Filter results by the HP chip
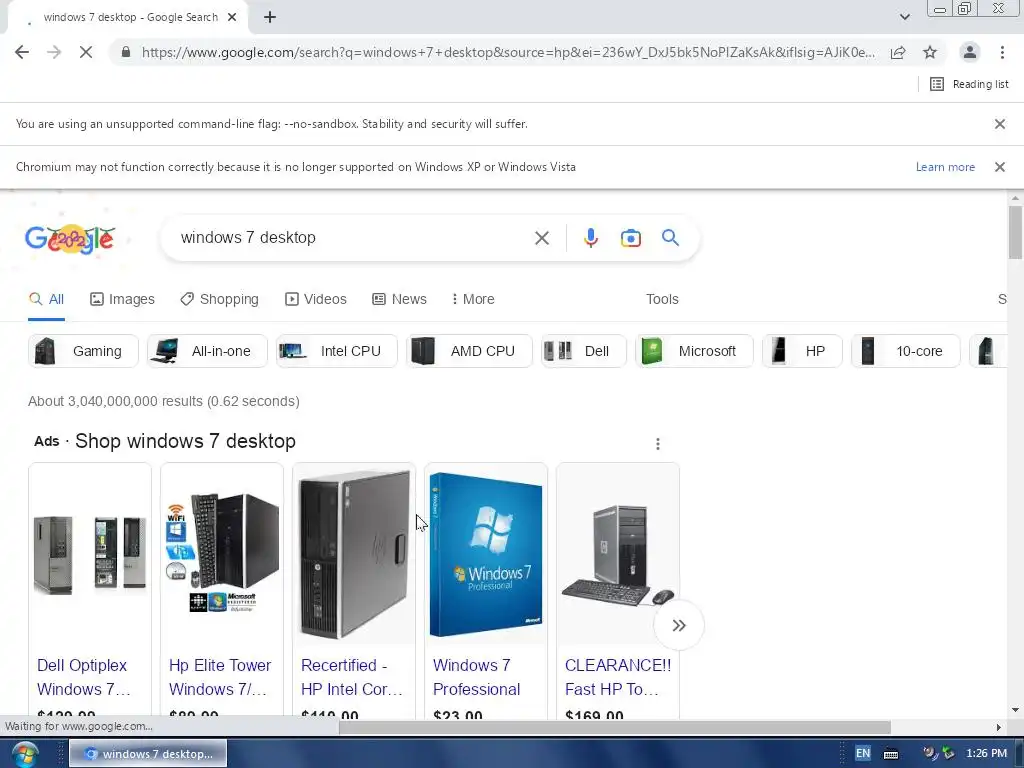This screenshot has width=1024, height=768. click(802, 351)
